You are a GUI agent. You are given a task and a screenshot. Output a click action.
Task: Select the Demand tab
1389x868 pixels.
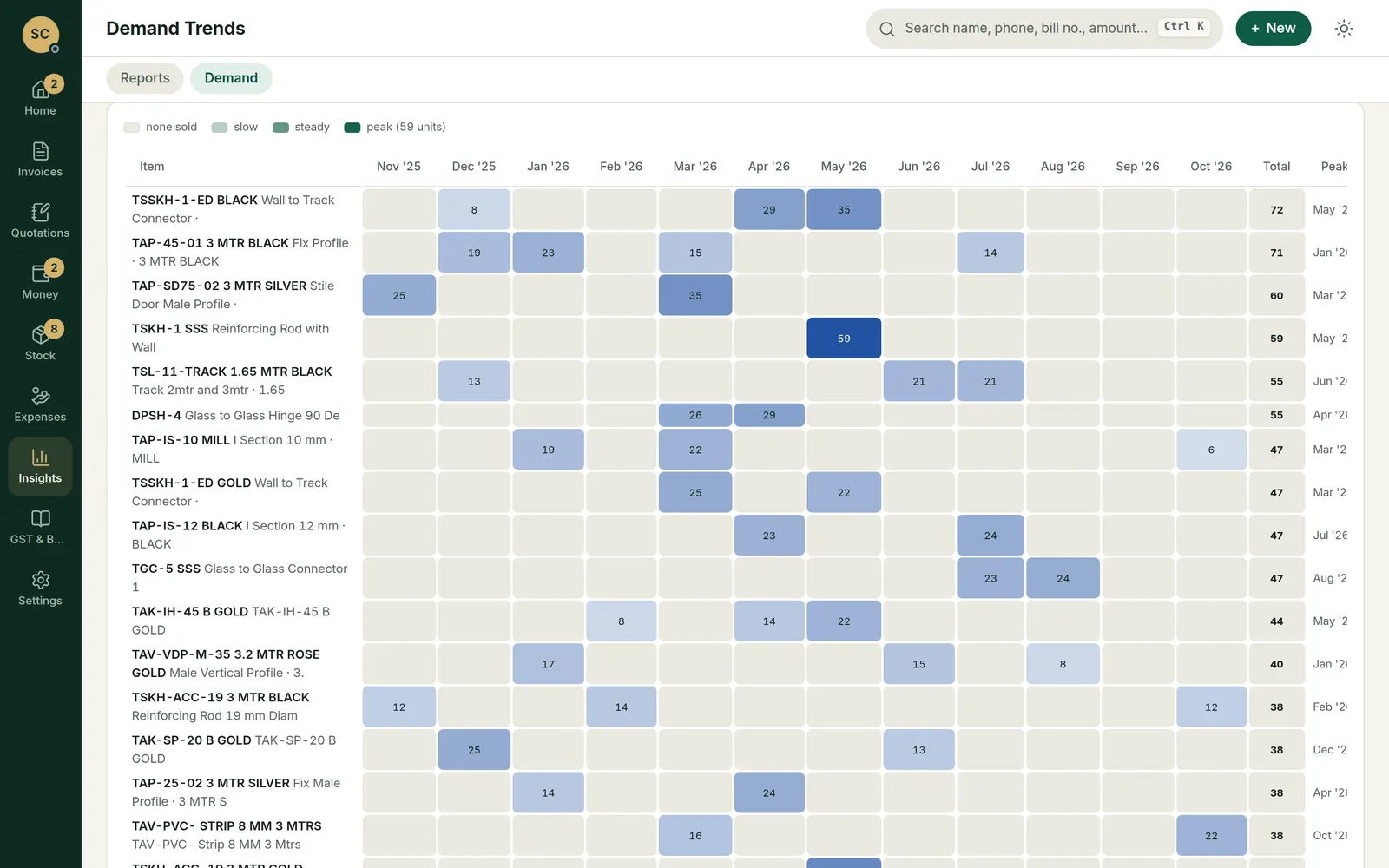[x=231, y=78]
